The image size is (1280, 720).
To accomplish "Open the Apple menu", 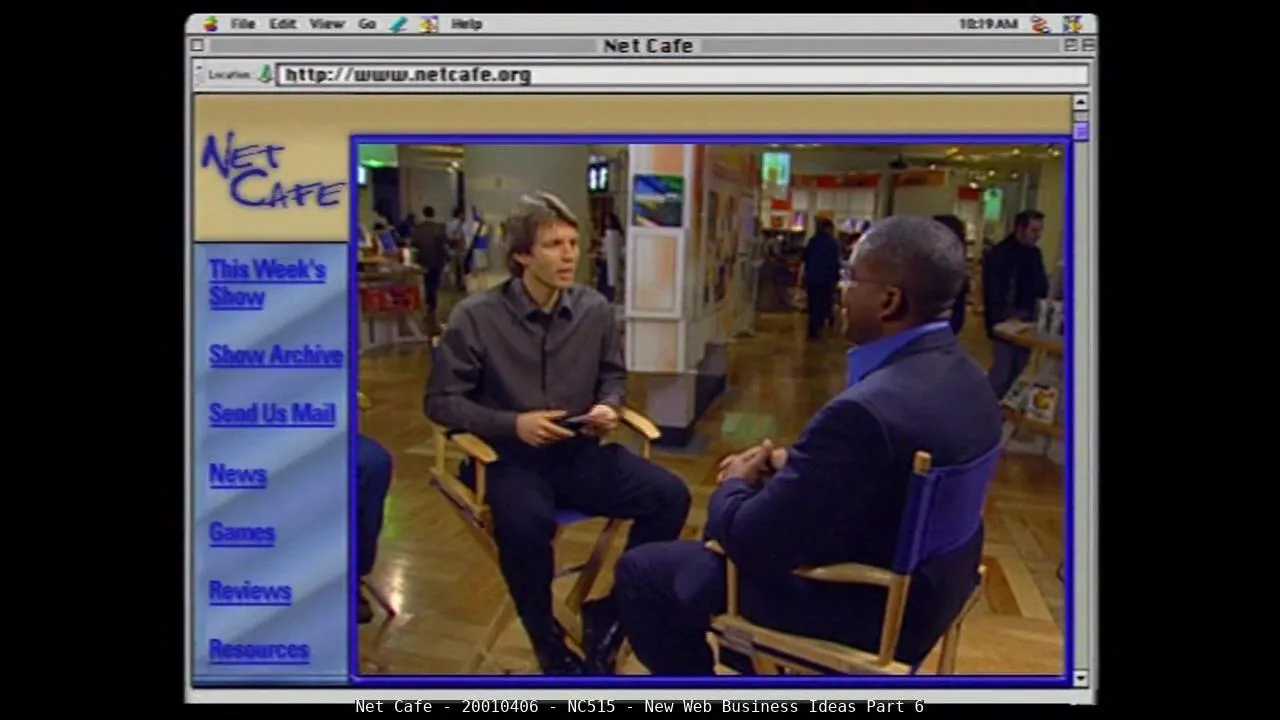I will pos(210,24).
